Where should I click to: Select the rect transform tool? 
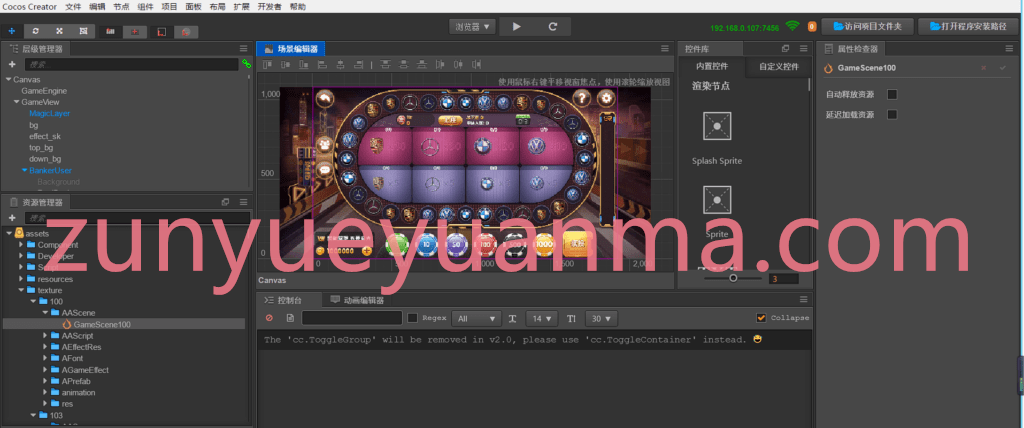point(83,31)
